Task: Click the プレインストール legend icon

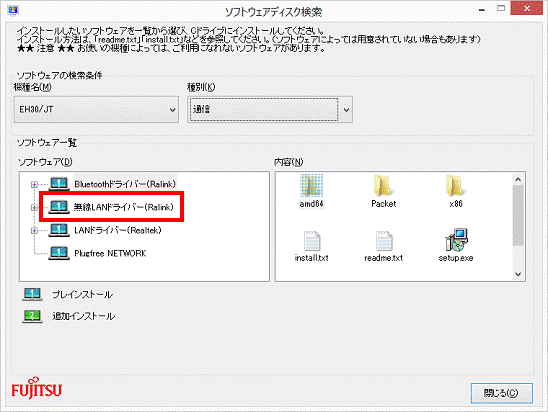Action: (x=32, y=294)
